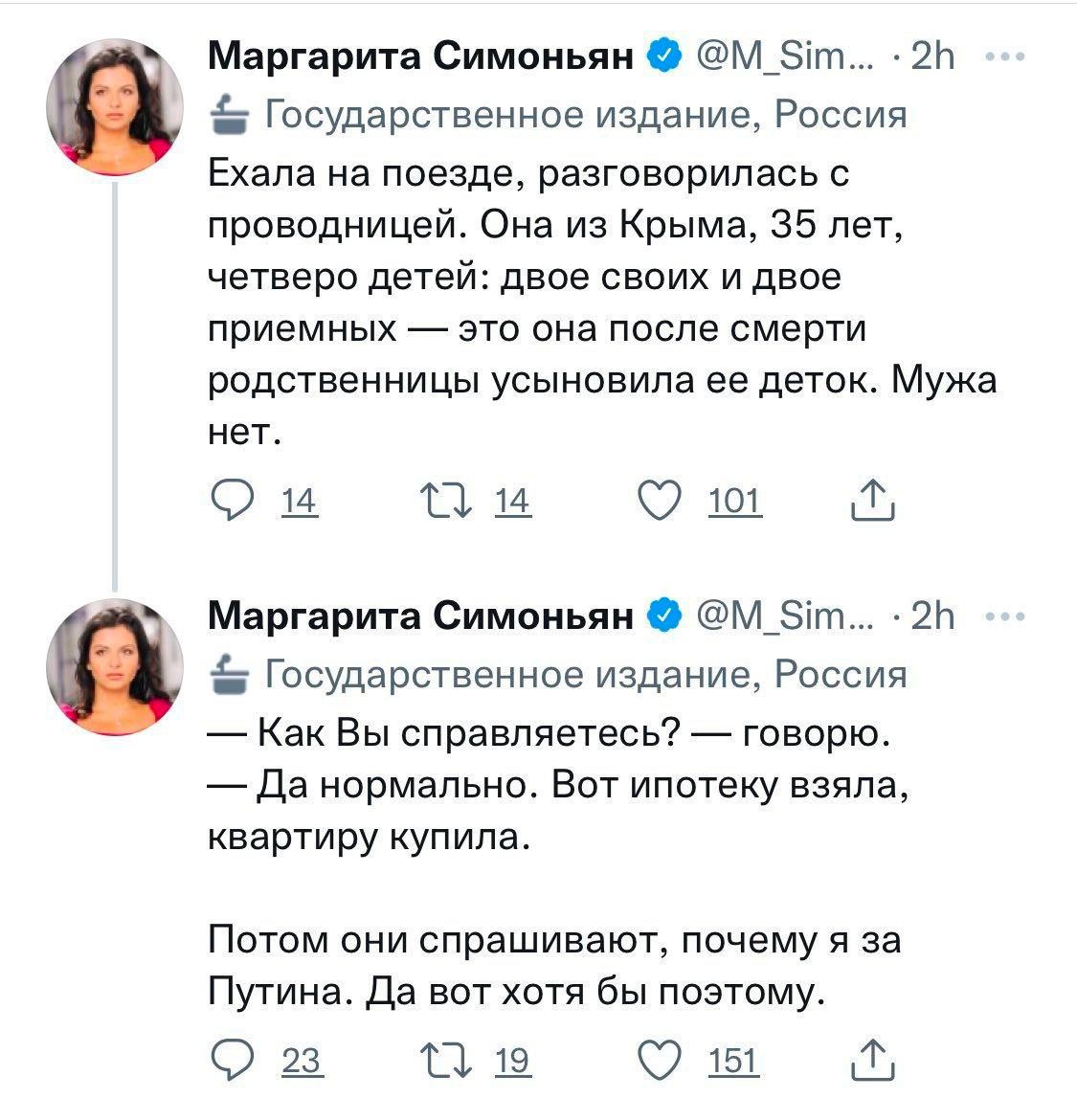Open the three-dot menu on first tweet
This screenshot has height=1120, width=1077.
click(1005, 56)
